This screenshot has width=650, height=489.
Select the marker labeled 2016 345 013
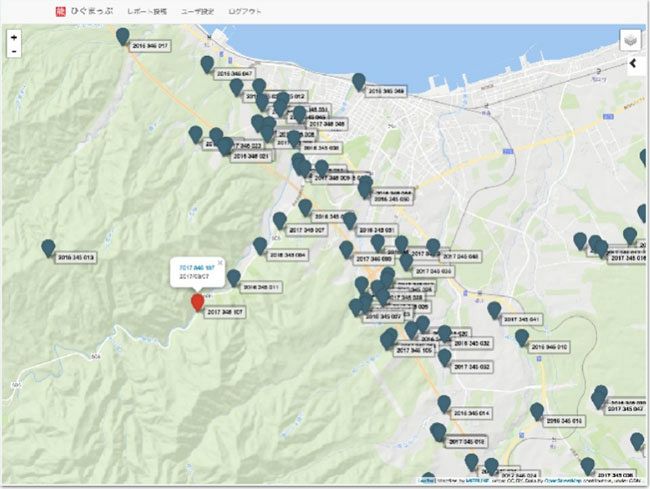tap(48, 248)
